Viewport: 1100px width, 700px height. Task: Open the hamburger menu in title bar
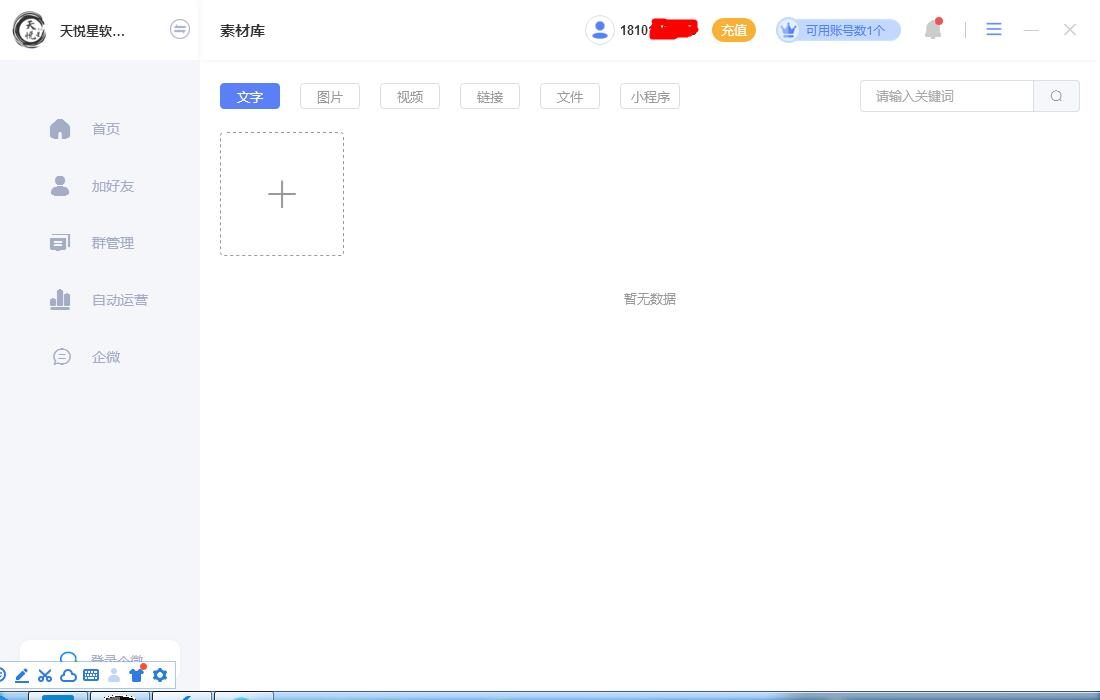pos(993,30)
